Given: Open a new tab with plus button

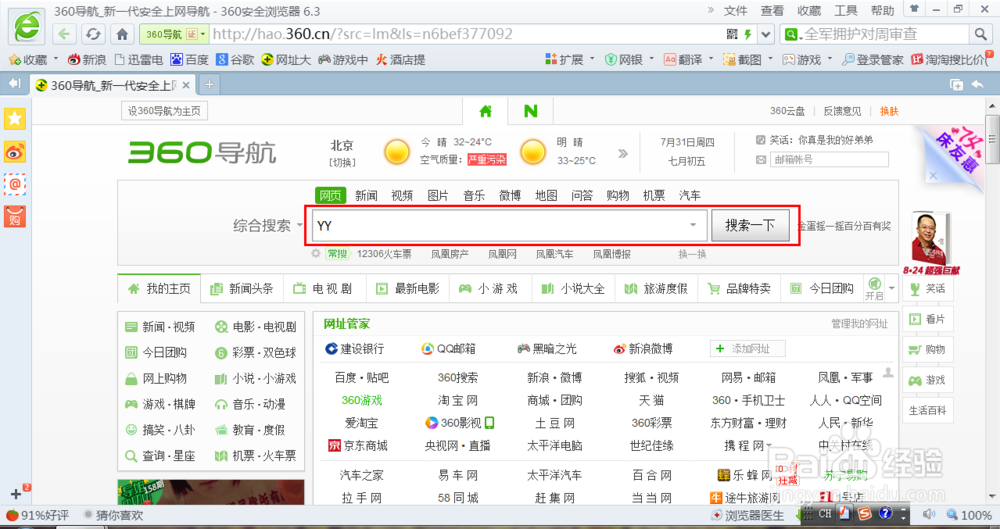Looking at the screenshot, I should pos(209,84).
